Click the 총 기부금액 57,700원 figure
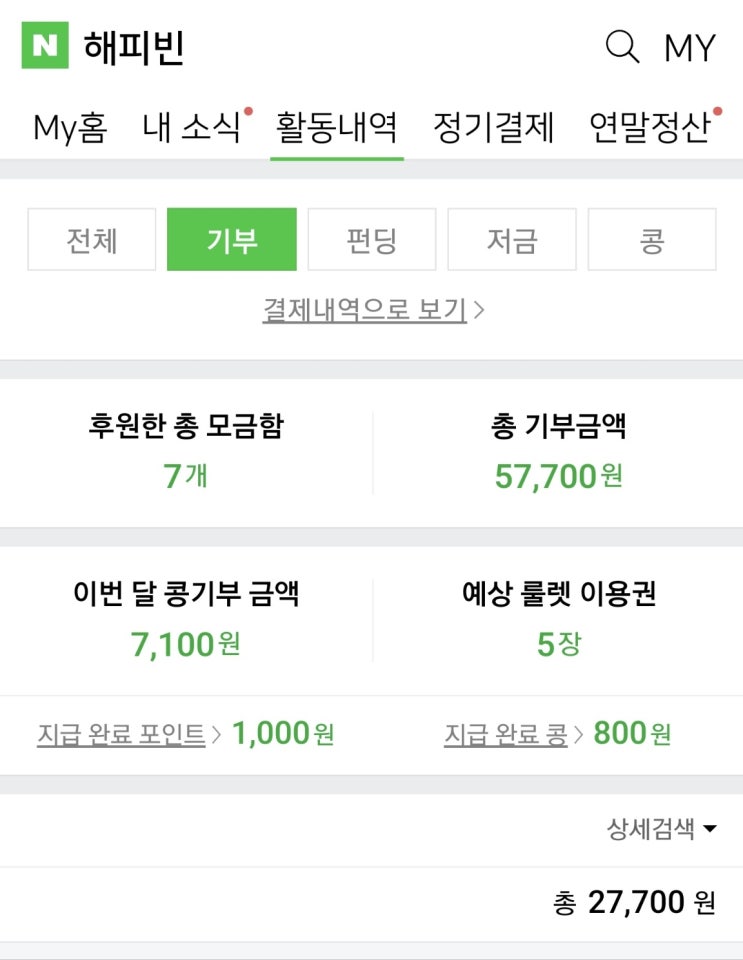 coord(558,476)
